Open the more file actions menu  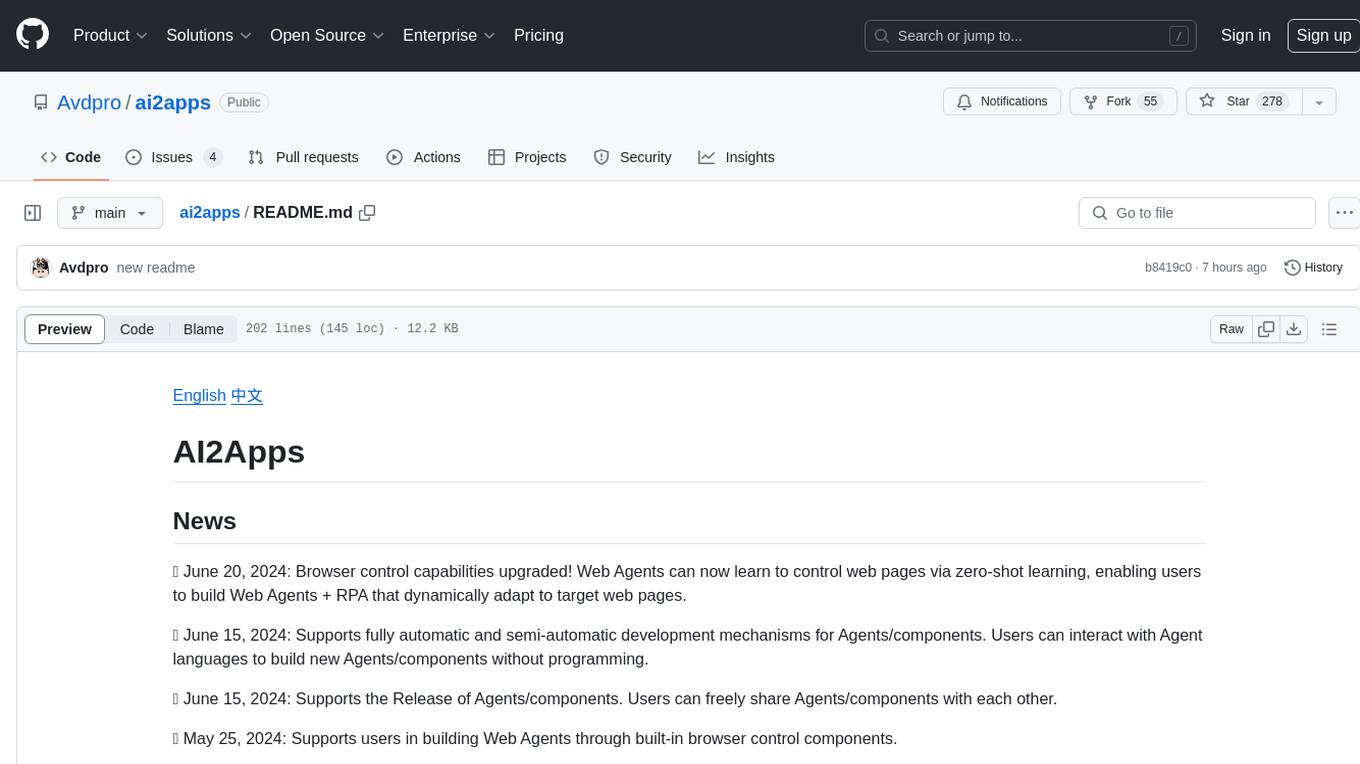click(1344, 213)
